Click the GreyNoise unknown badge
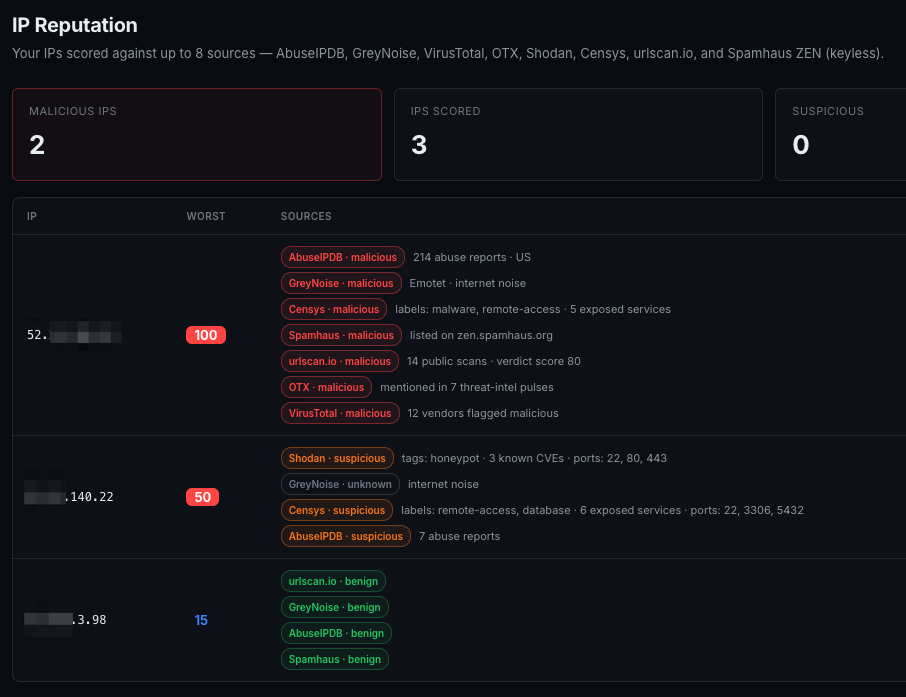Image resolution: width=906 pixels, height=697 pixels. 340,484
